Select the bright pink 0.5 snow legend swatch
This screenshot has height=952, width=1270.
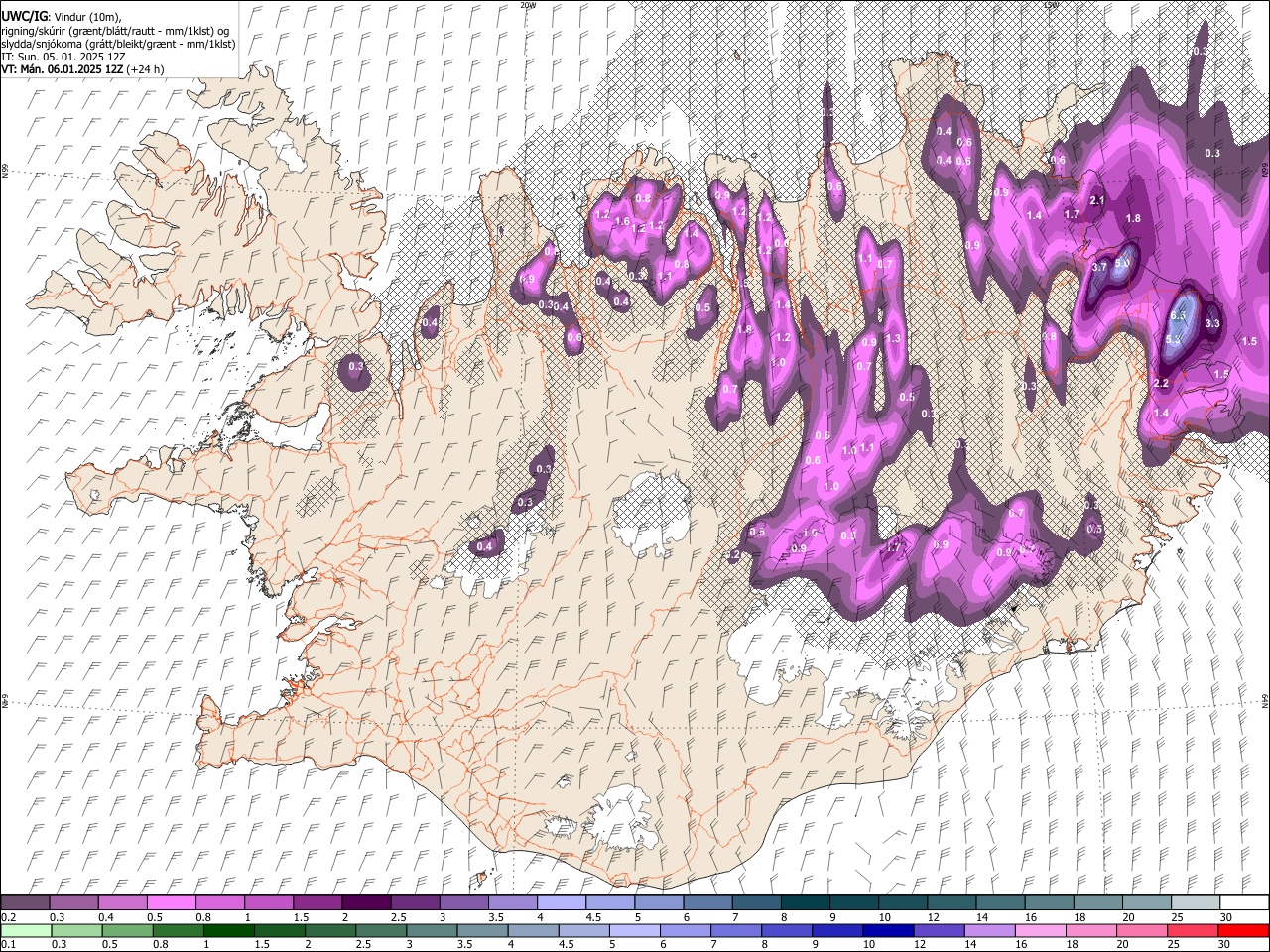(x=171, y=903)
